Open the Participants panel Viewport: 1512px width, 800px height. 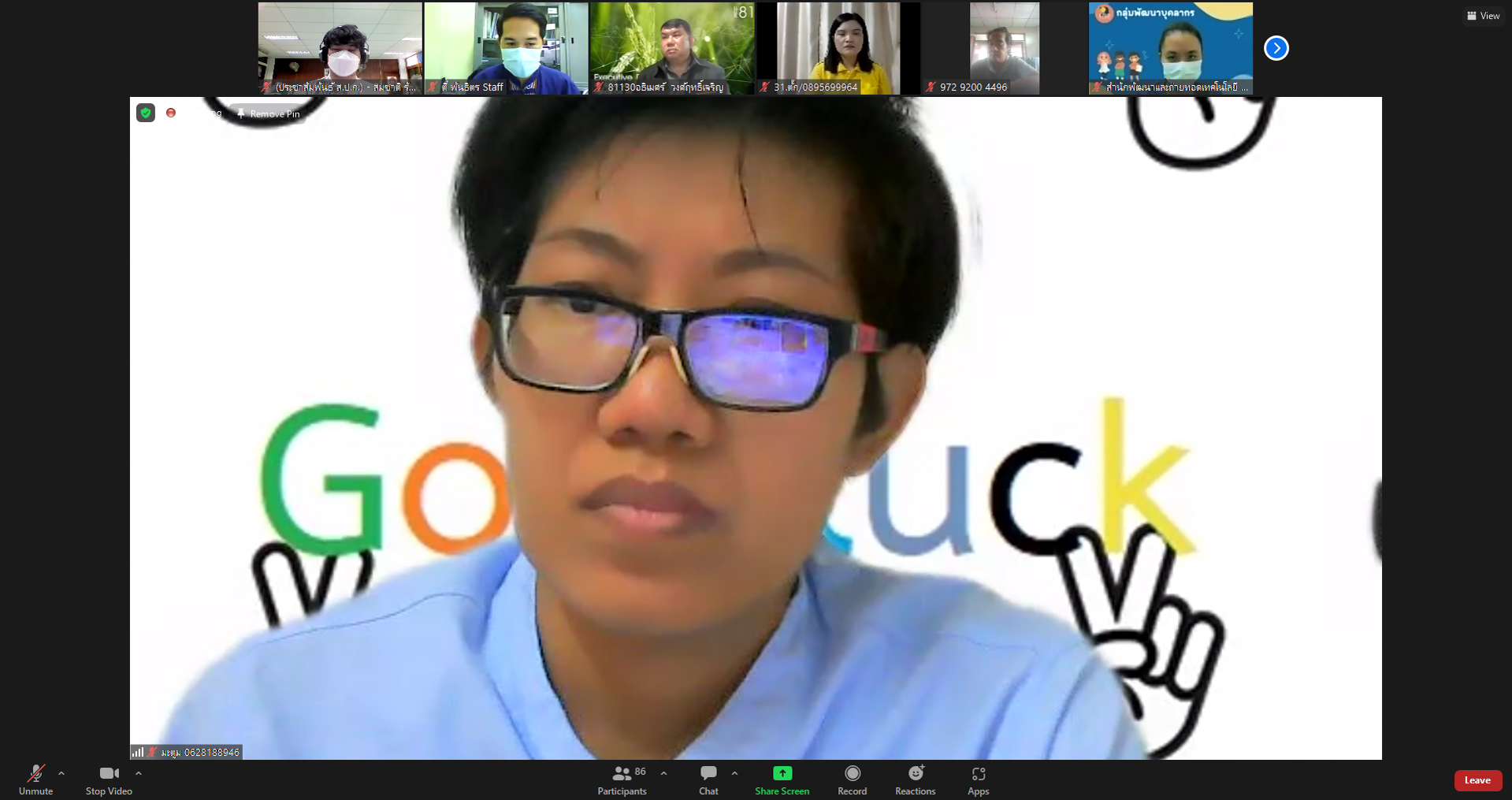pyautogui.click(x=622, y=780)
